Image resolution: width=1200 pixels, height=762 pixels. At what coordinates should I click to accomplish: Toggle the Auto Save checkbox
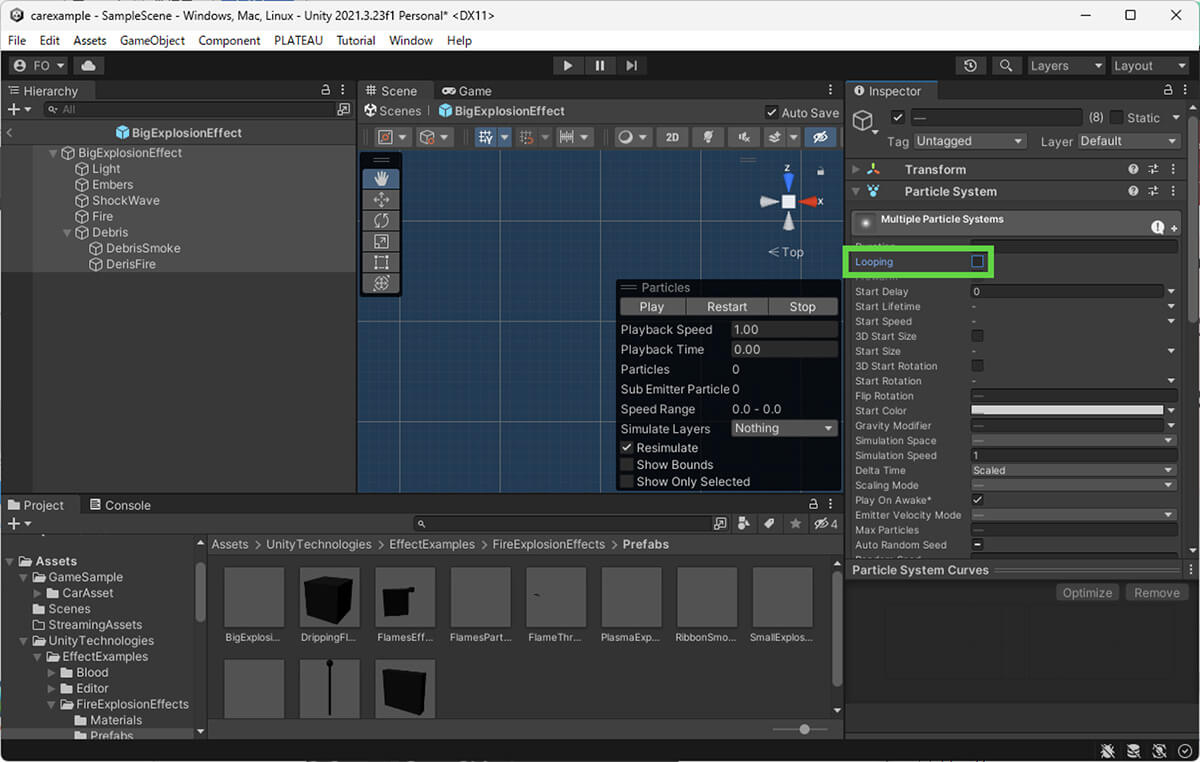[771, 113]
